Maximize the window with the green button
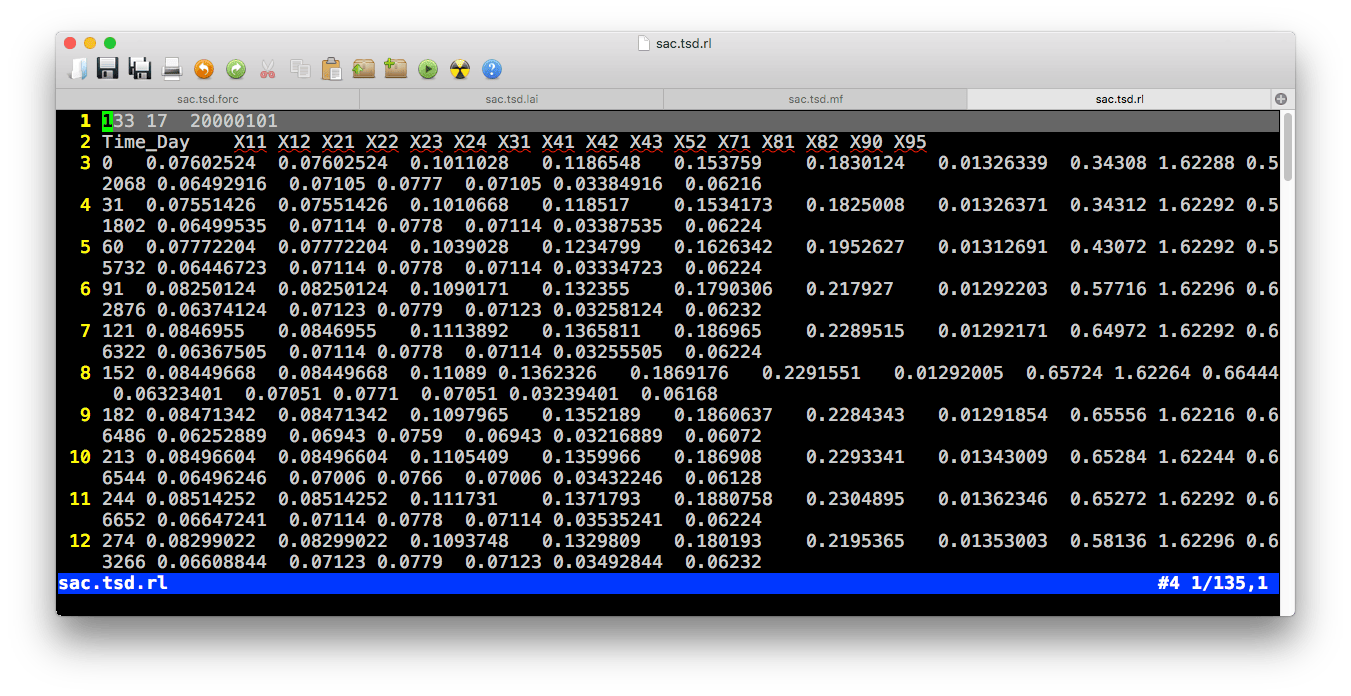 point(110,43)
